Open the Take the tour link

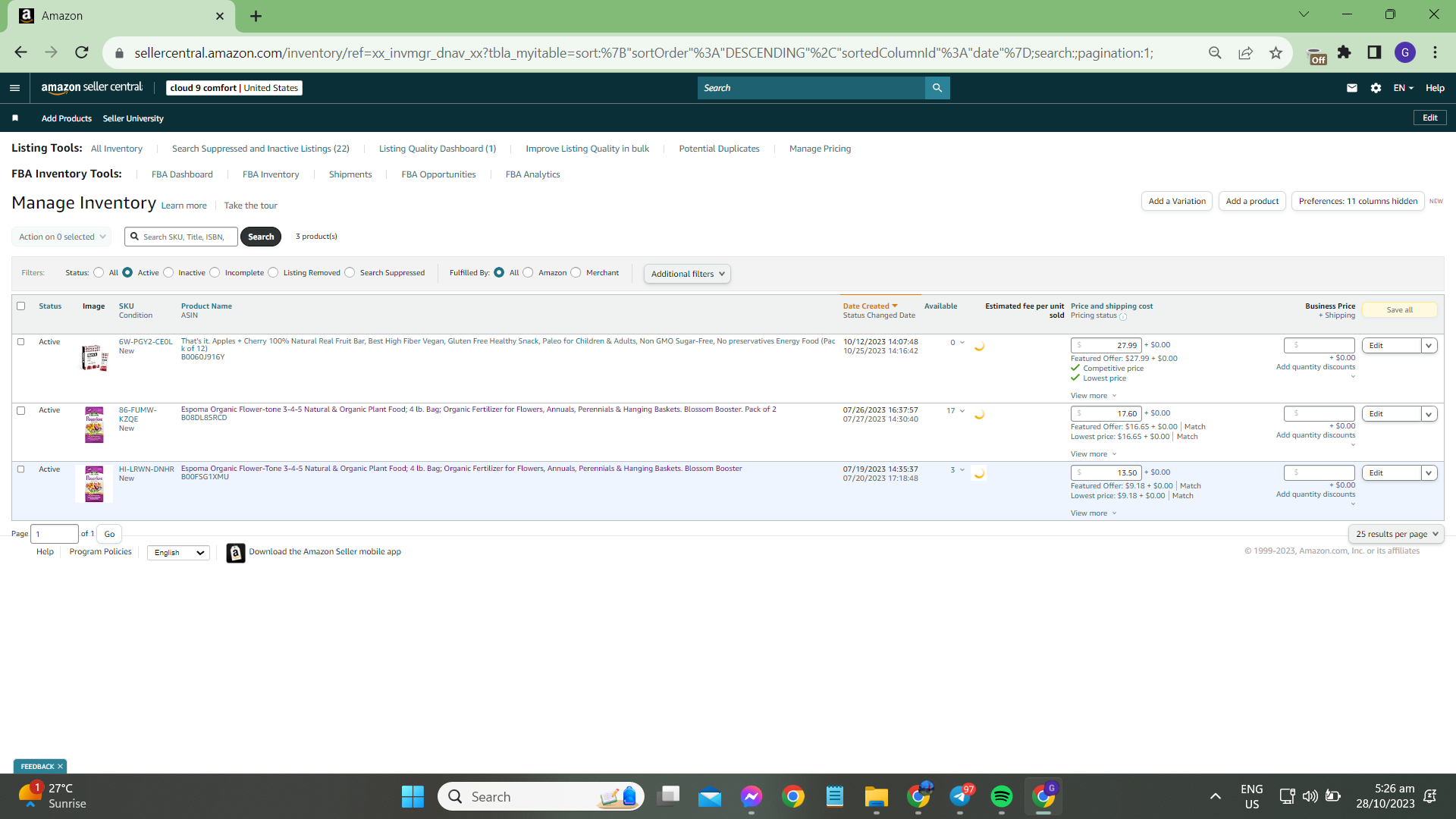[x=251, y=206]
